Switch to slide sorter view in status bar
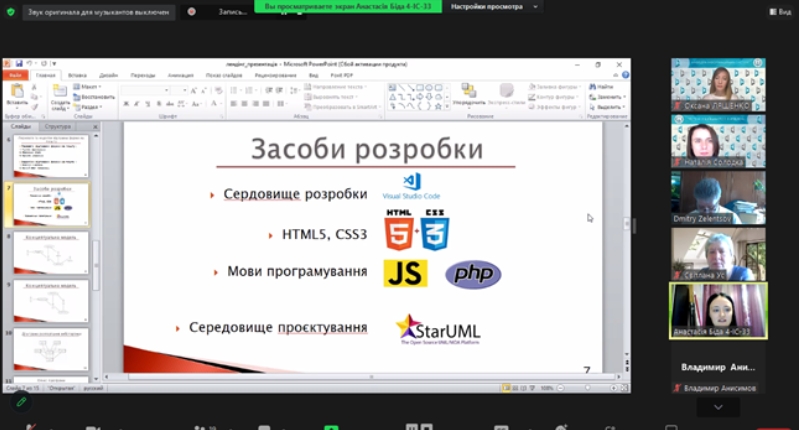 tap(515, 388)
